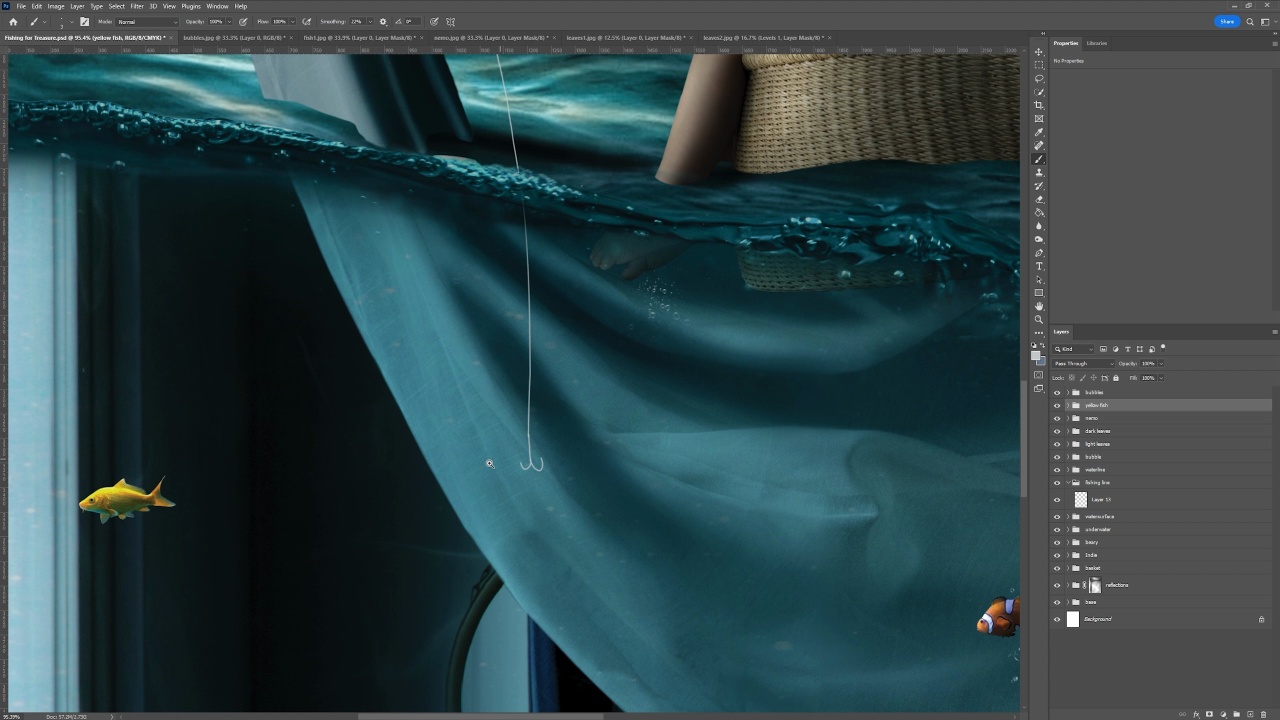Select the Clone Stamp tool
The width and height of the screenshot is (1280, 720).
click(x=1039, y=173)
